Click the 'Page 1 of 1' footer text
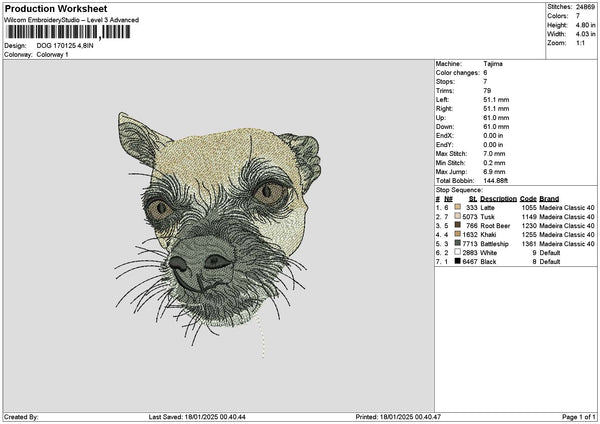This screenshot has width=600, height=424. 579,417
